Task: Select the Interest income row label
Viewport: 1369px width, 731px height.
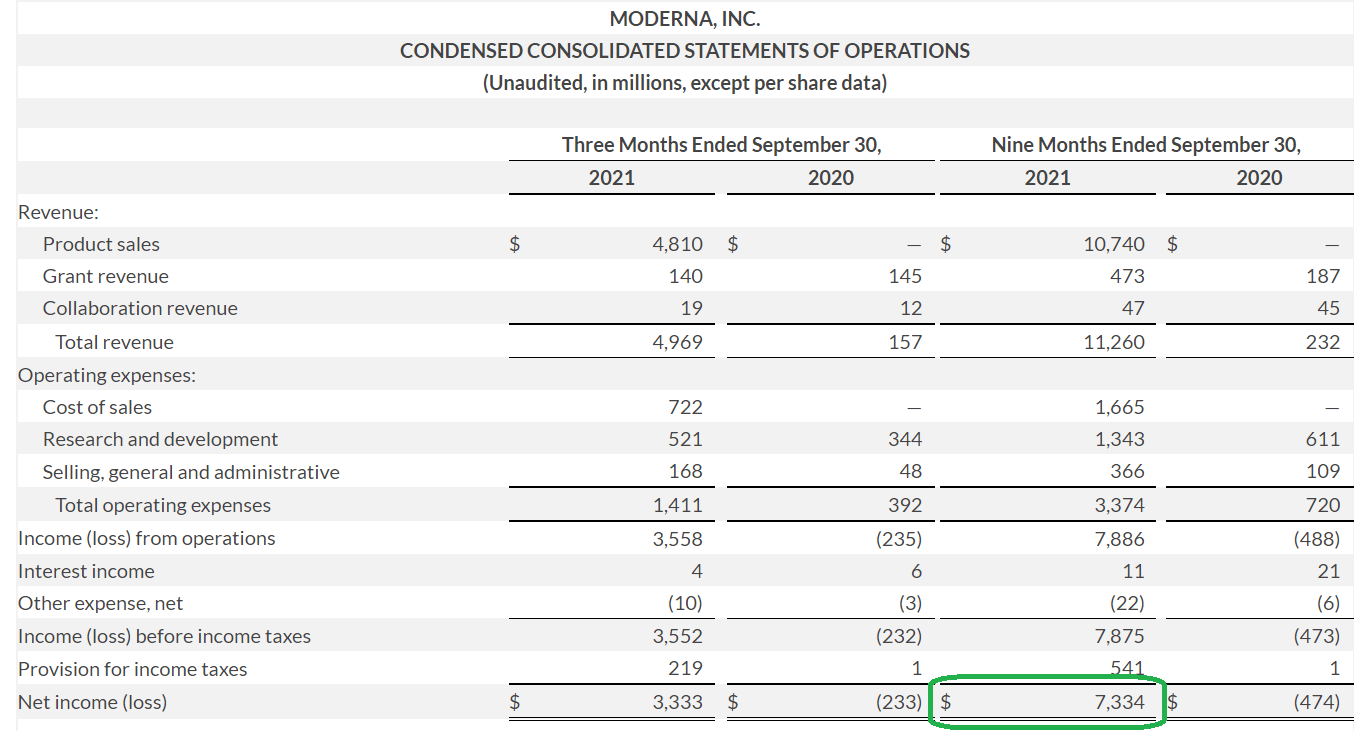Action: tap(86, 571)
